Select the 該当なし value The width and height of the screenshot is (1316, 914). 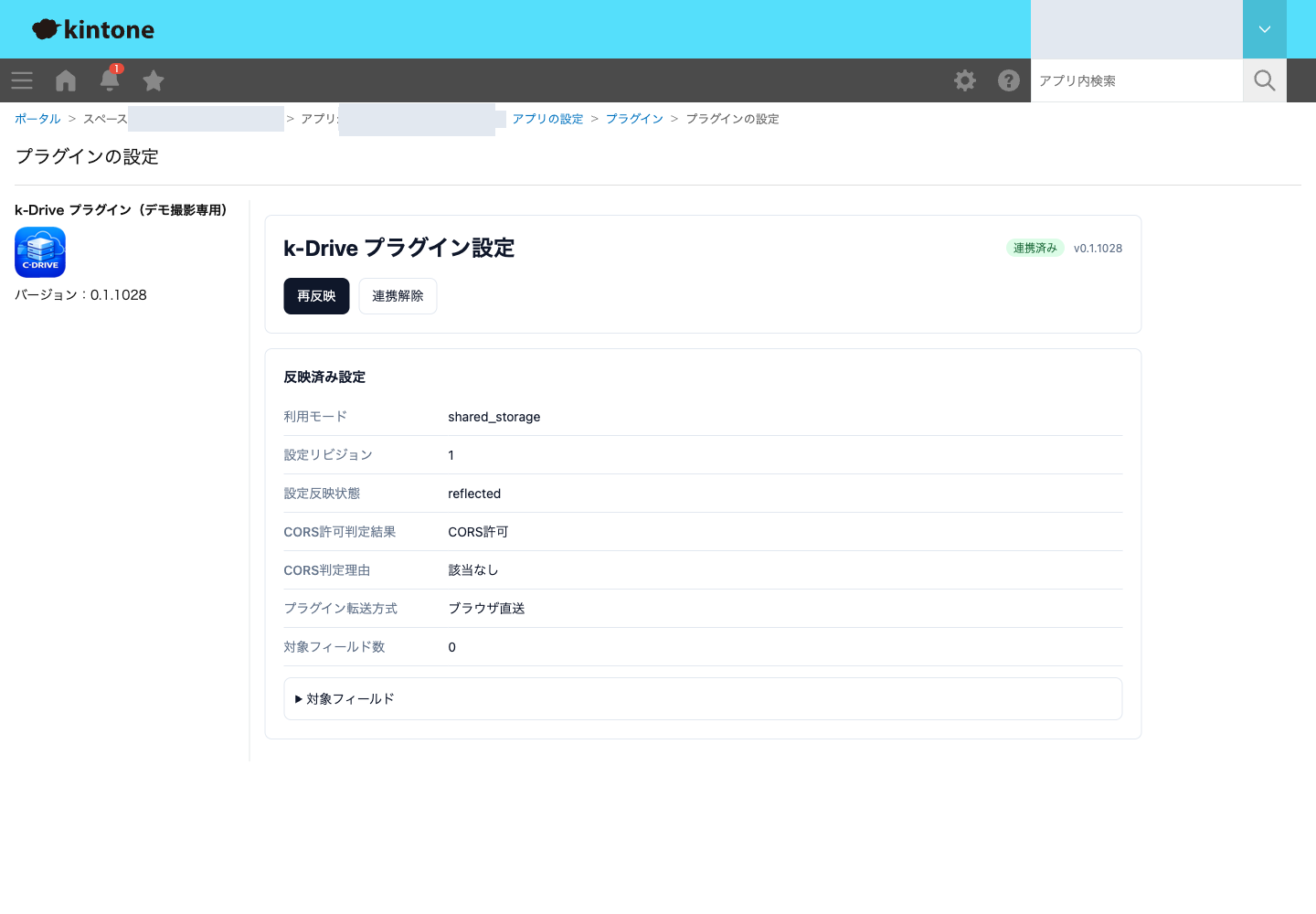[x=473, y=570]
